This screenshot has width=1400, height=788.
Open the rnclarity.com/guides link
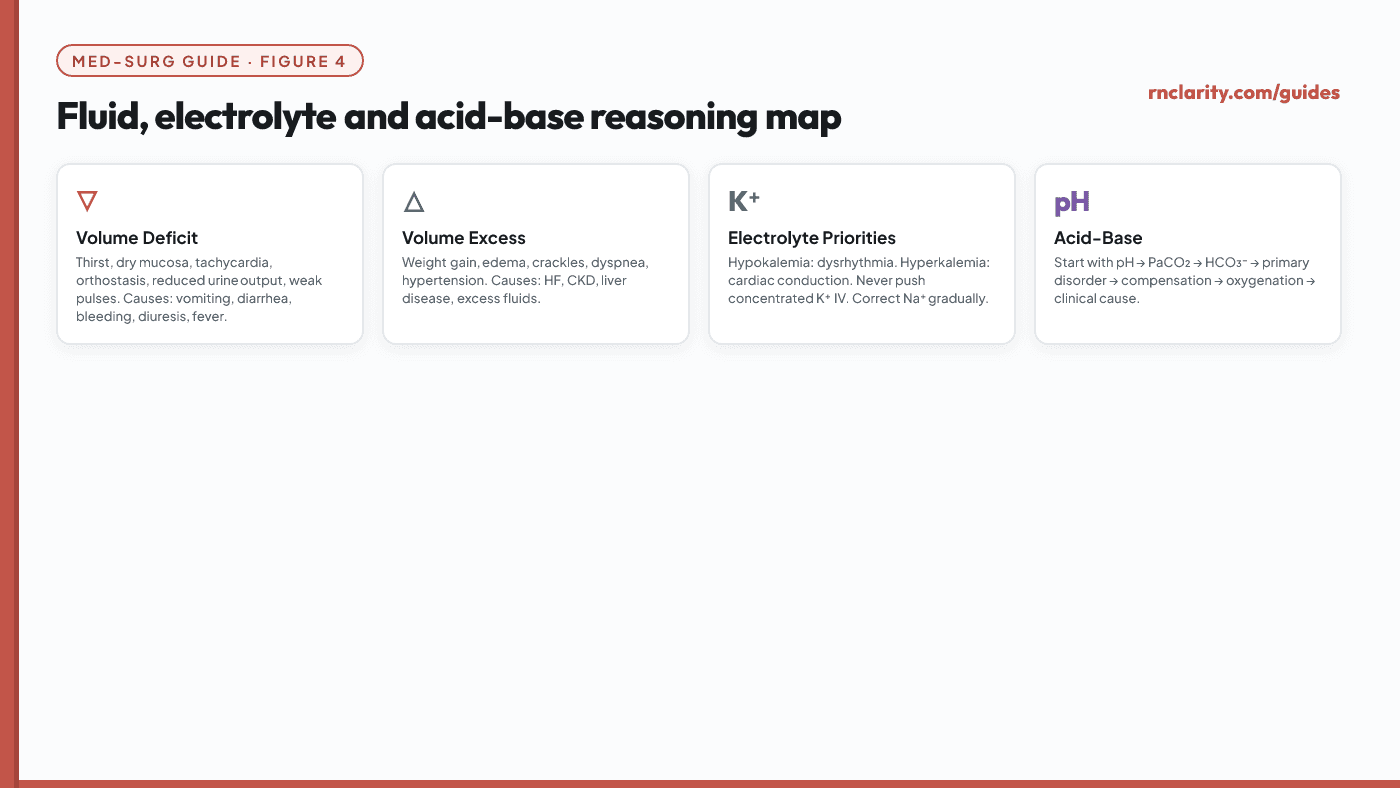coord(1244,93)
